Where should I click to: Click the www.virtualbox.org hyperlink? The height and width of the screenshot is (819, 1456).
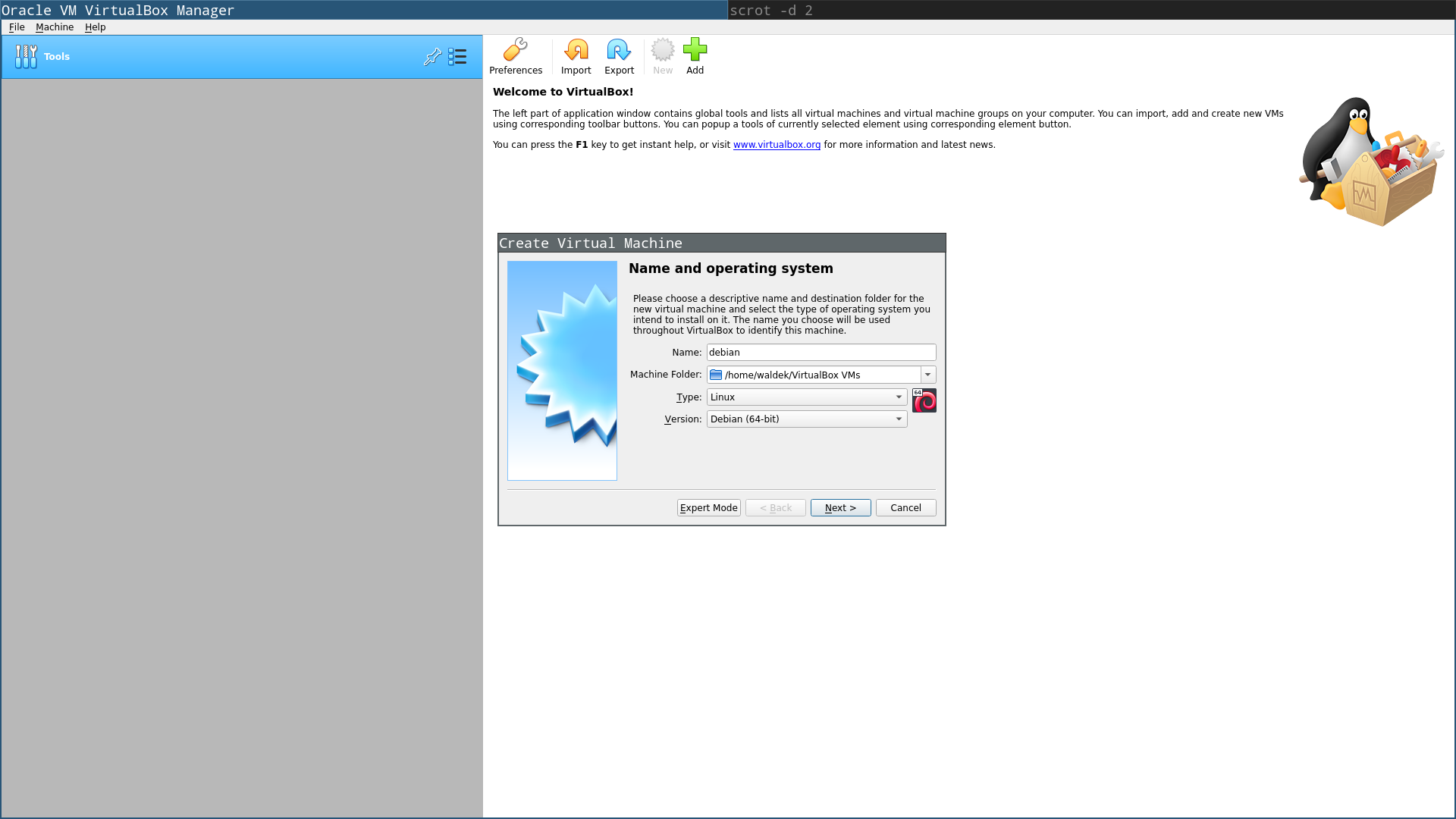(777, 144)
